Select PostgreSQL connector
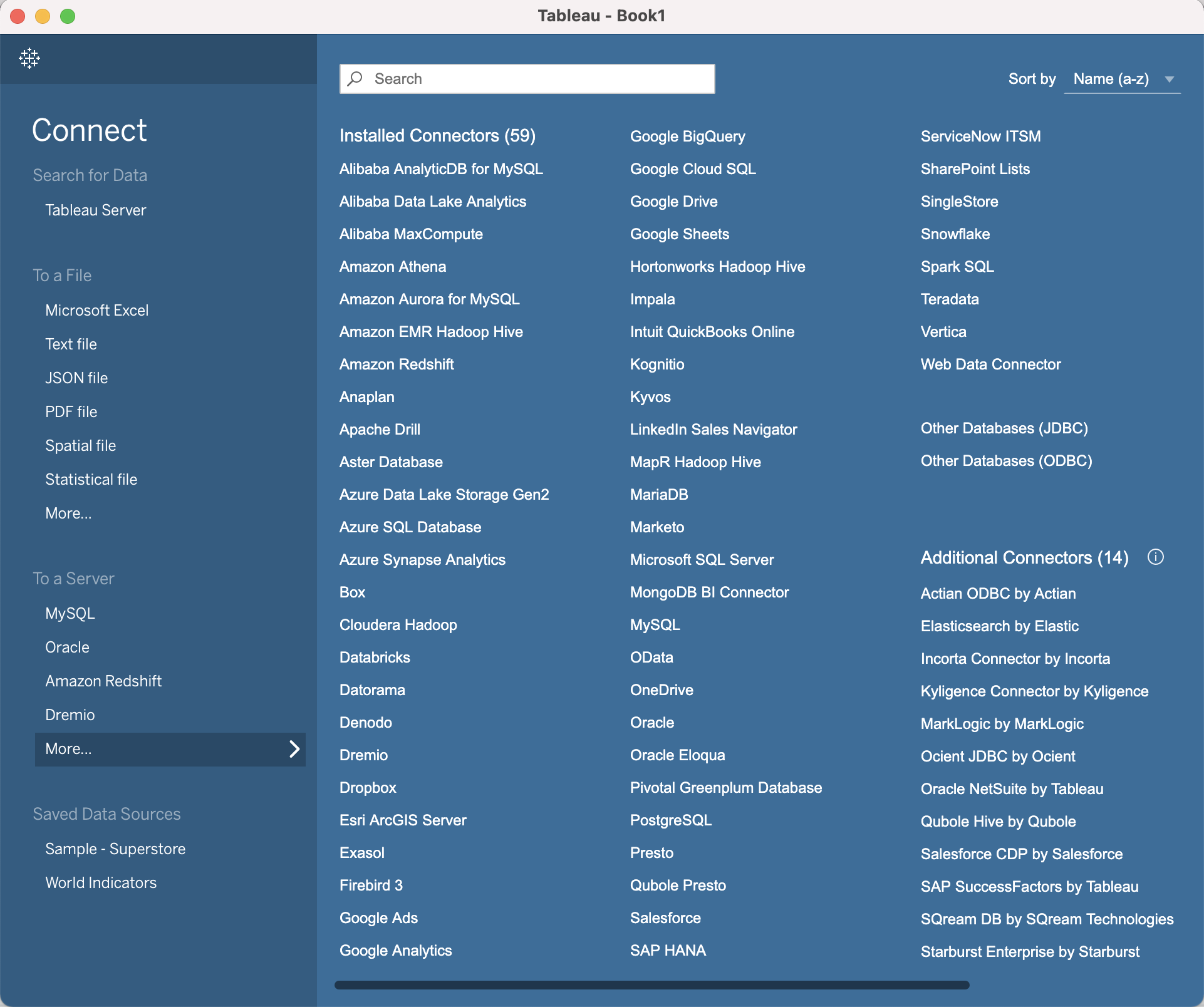 tap(671, 820)
